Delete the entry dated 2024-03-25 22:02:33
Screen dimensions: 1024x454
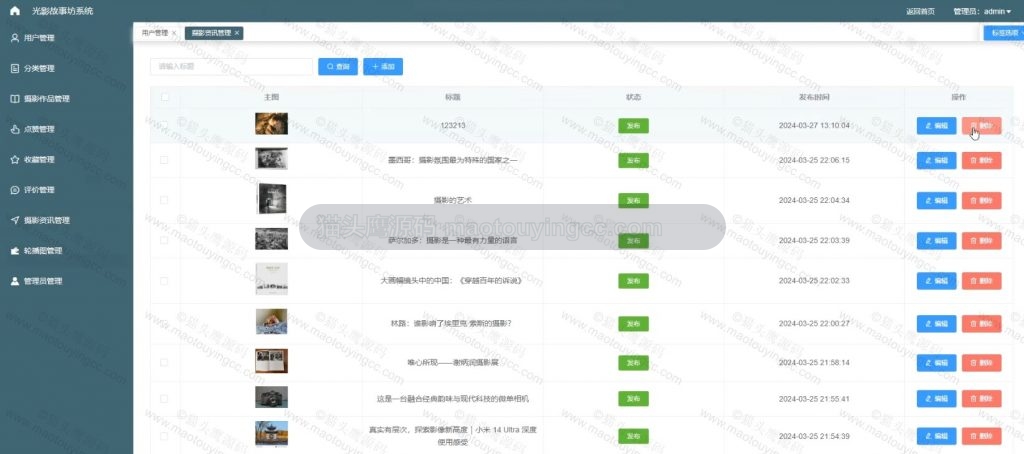981,281
